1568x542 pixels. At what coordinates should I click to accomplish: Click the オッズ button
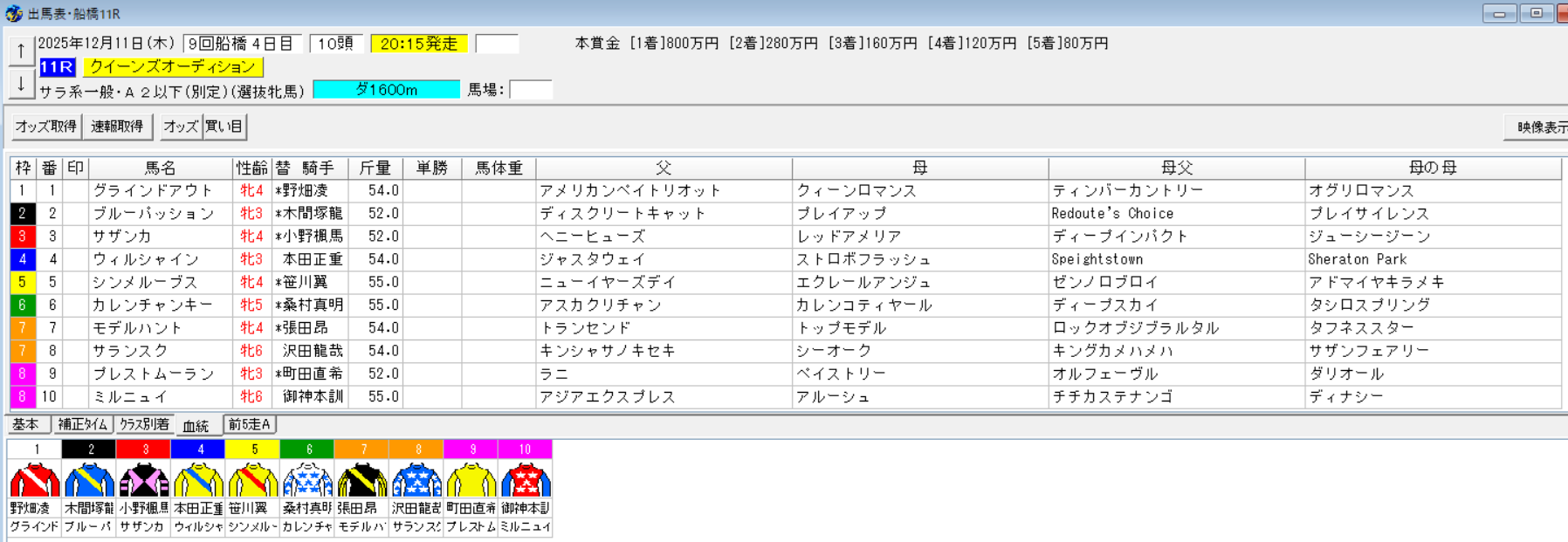pyautogui.click(x=181, y=127)
